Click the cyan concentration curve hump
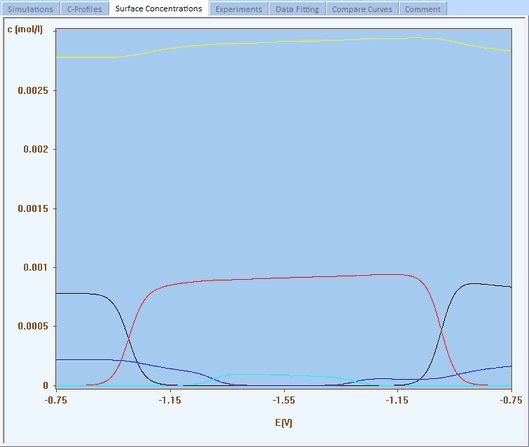The height and width of the screenshot is (447, 529). [x=283, y=375]
